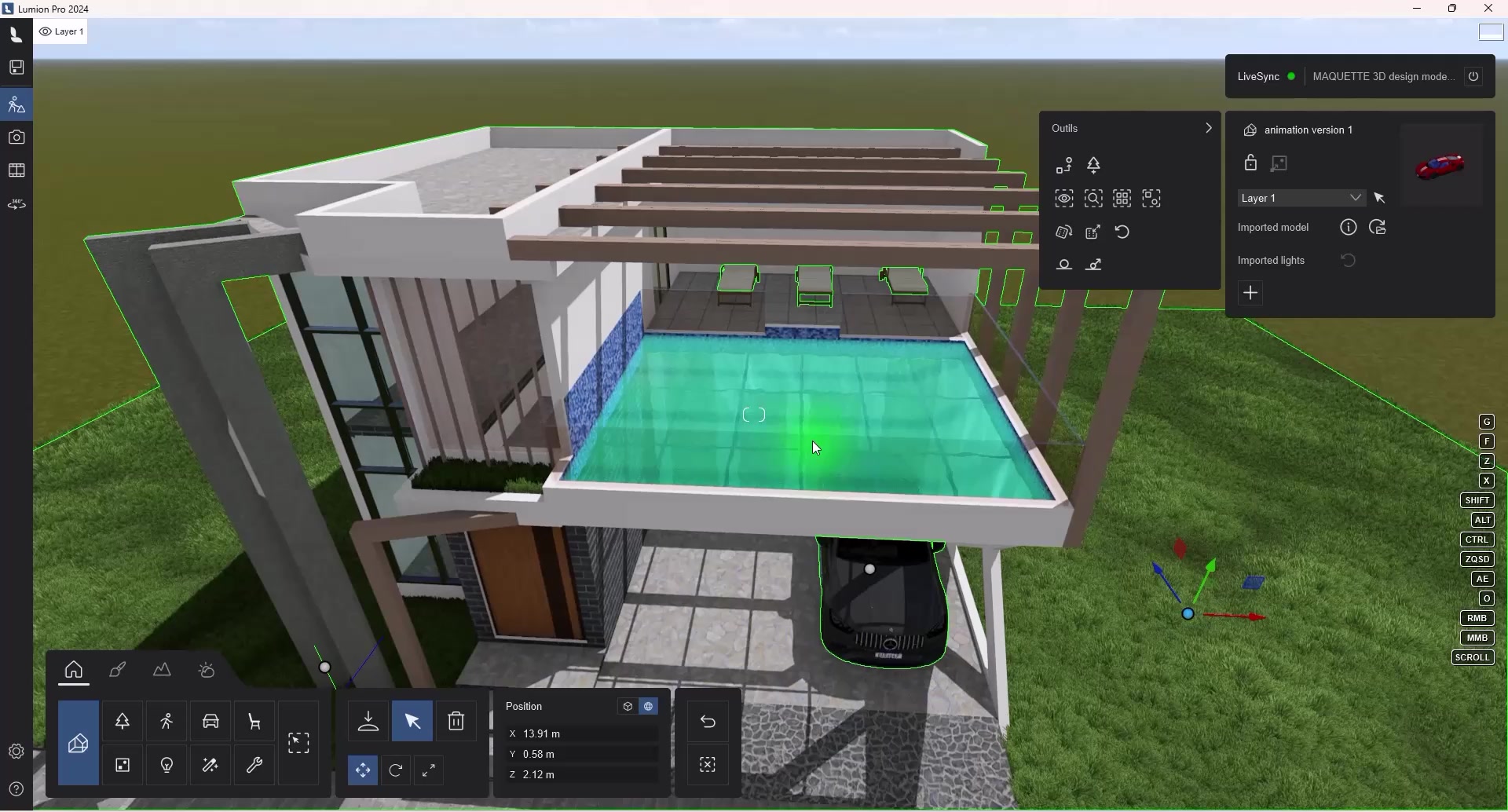1508x812 pixels.
Task: Toggle local coordinate cube button
Action: [x=628, y=707]
